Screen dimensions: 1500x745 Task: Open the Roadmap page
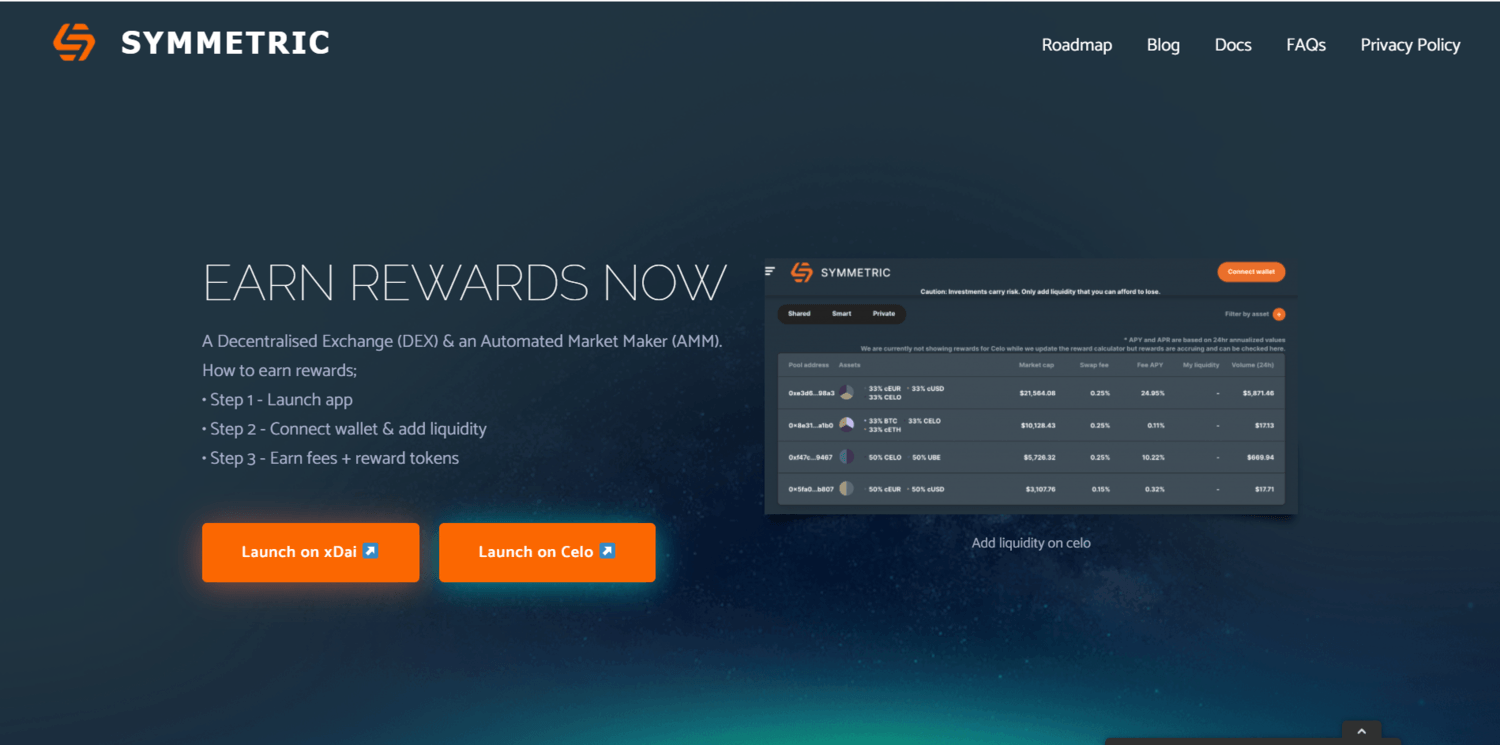[x=1076, y=45]
